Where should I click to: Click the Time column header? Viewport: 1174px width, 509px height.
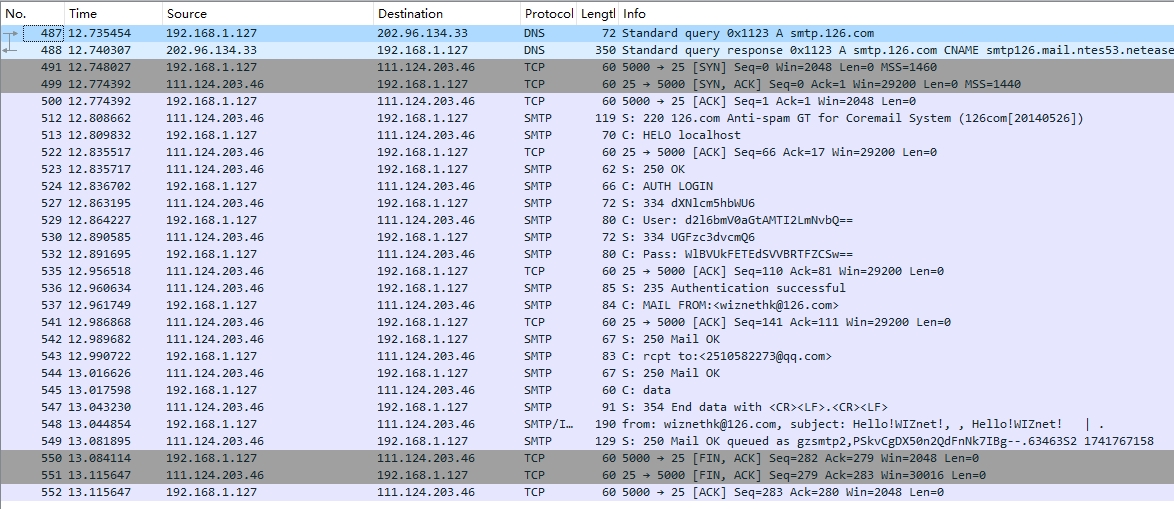coord(110,14)
